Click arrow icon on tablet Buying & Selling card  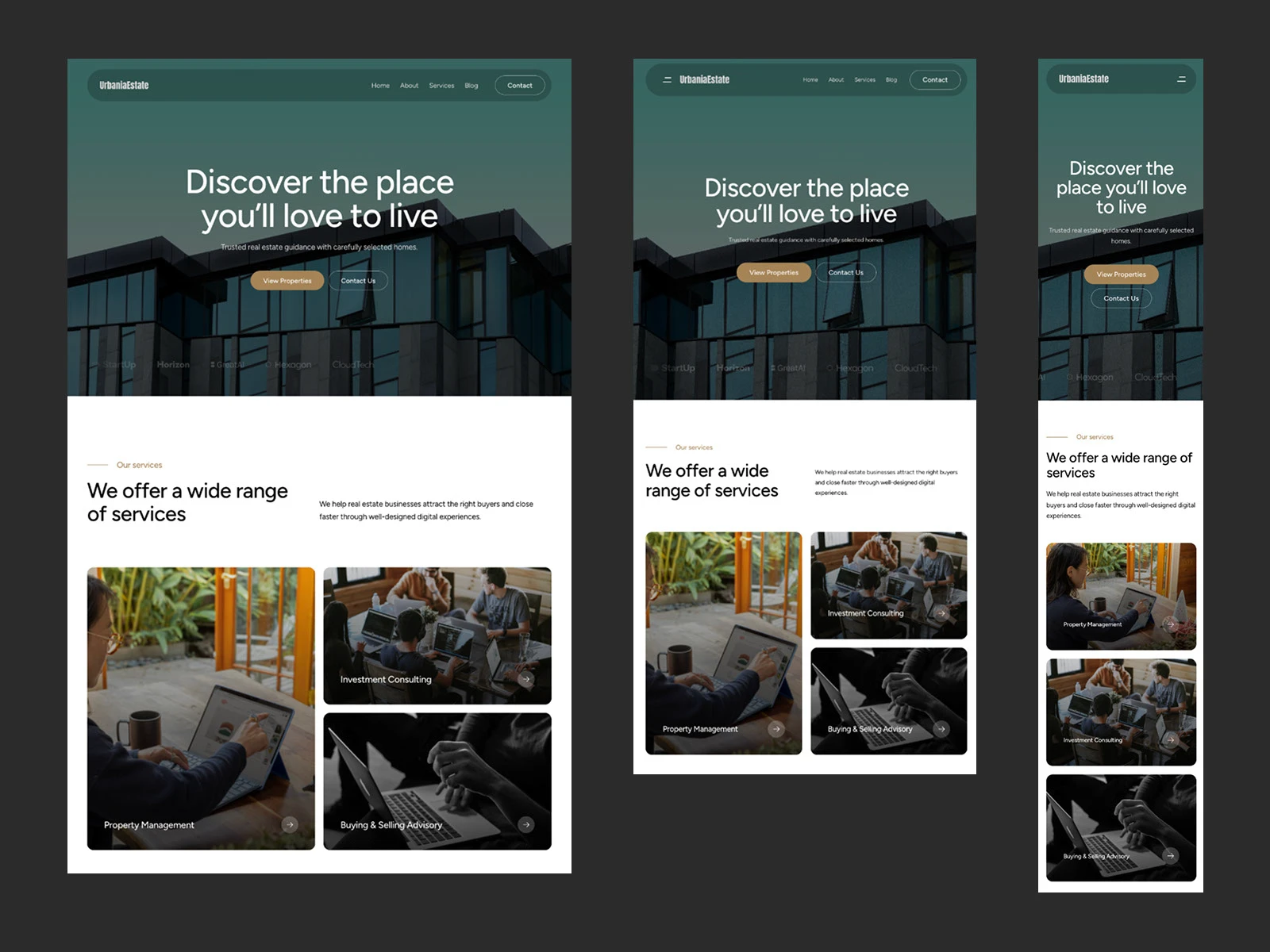click(941, 729)
